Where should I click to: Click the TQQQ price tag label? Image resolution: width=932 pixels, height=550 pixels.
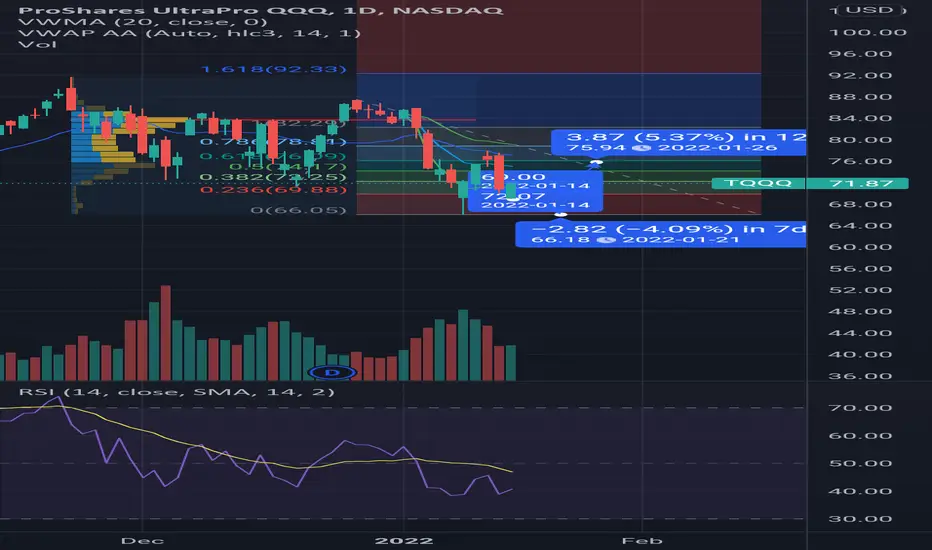click(758, 183)
